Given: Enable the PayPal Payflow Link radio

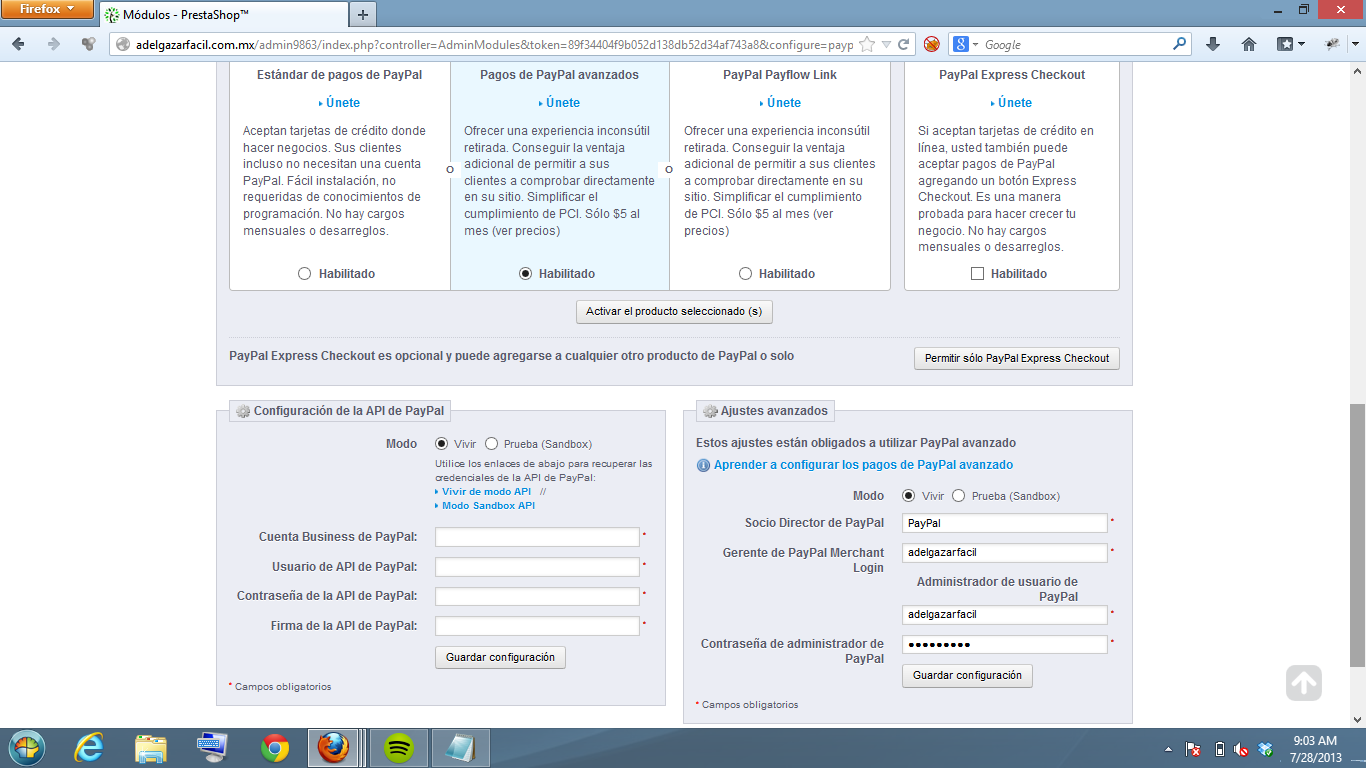Looking at the screenshot, I should click(x=745, y=274).
